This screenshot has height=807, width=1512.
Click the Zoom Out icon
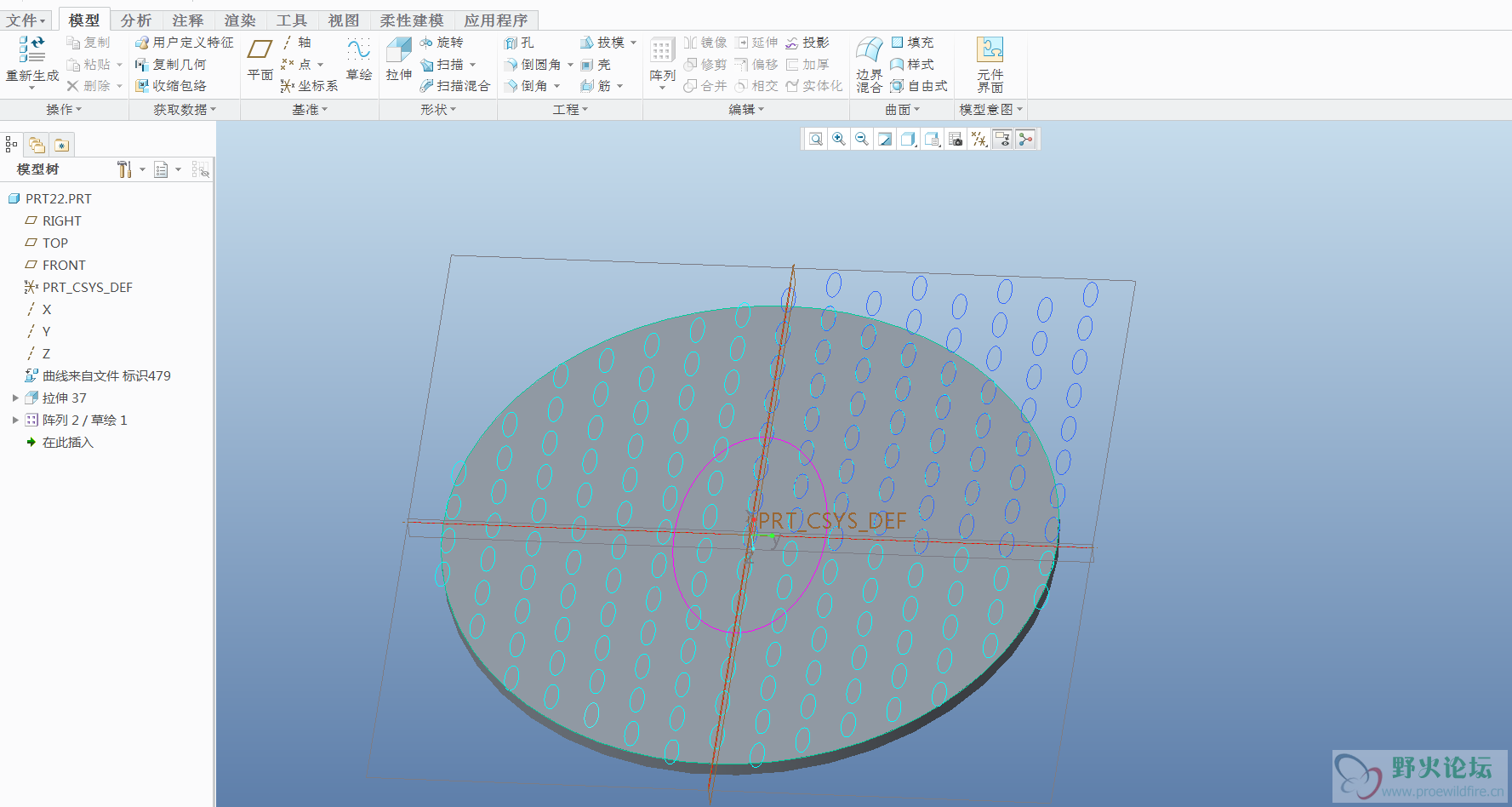(x=862, y=140)
